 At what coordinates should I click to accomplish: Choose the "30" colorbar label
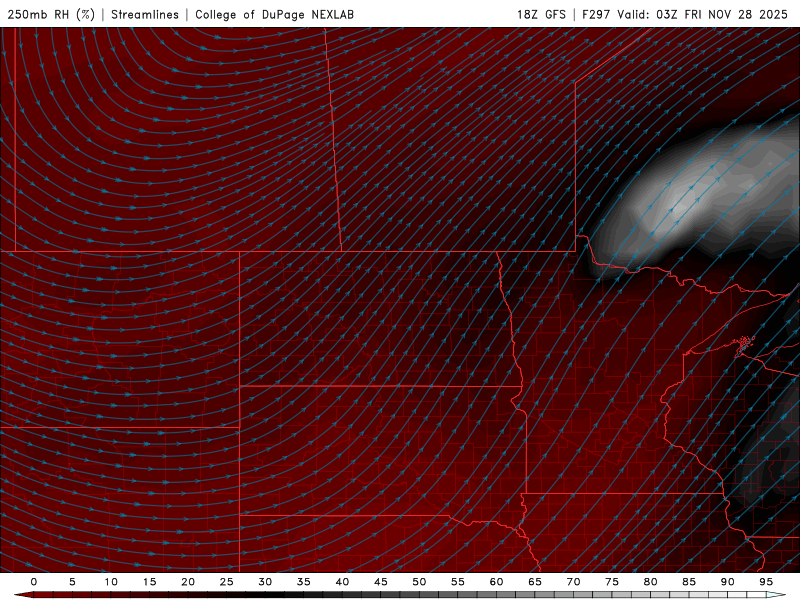point(265,582)
